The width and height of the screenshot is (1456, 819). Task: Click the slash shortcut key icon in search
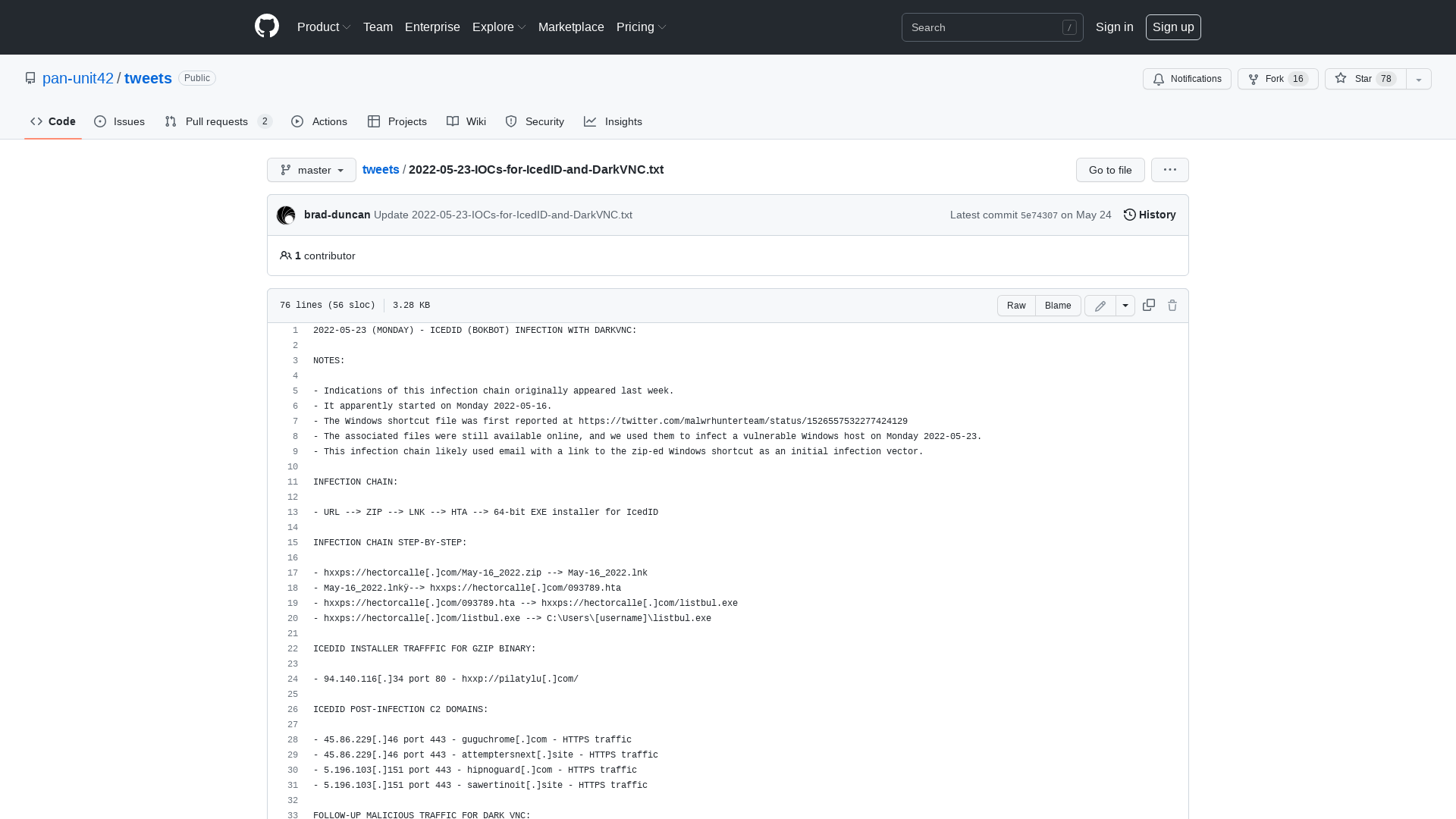point(1069,27)
